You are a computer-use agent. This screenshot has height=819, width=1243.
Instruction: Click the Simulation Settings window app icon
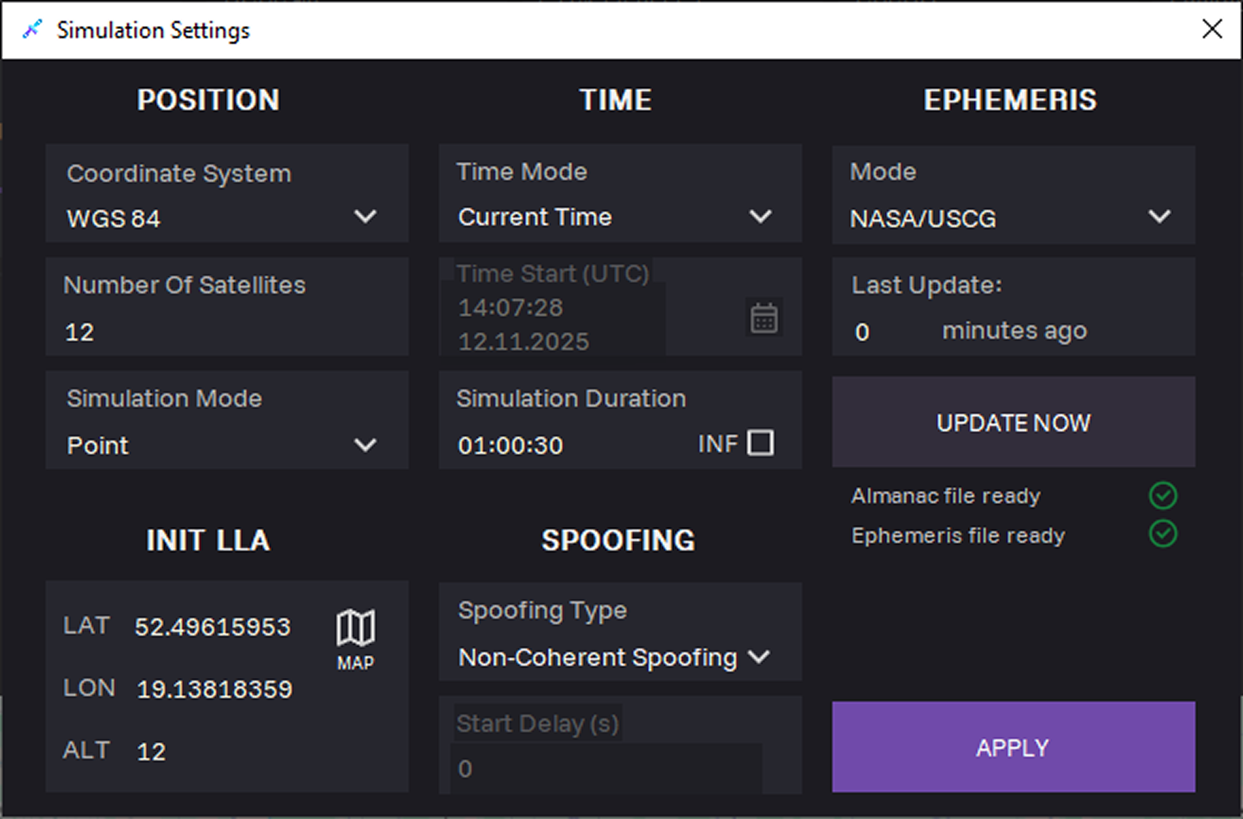[32, 30]
